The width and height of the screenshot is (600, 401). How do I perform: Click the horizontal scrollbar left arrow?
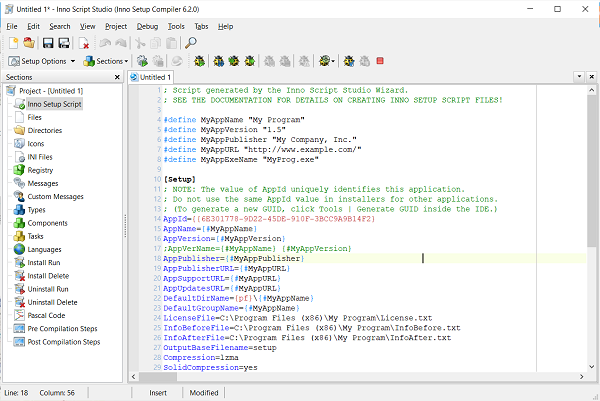[x=134, y=377]
